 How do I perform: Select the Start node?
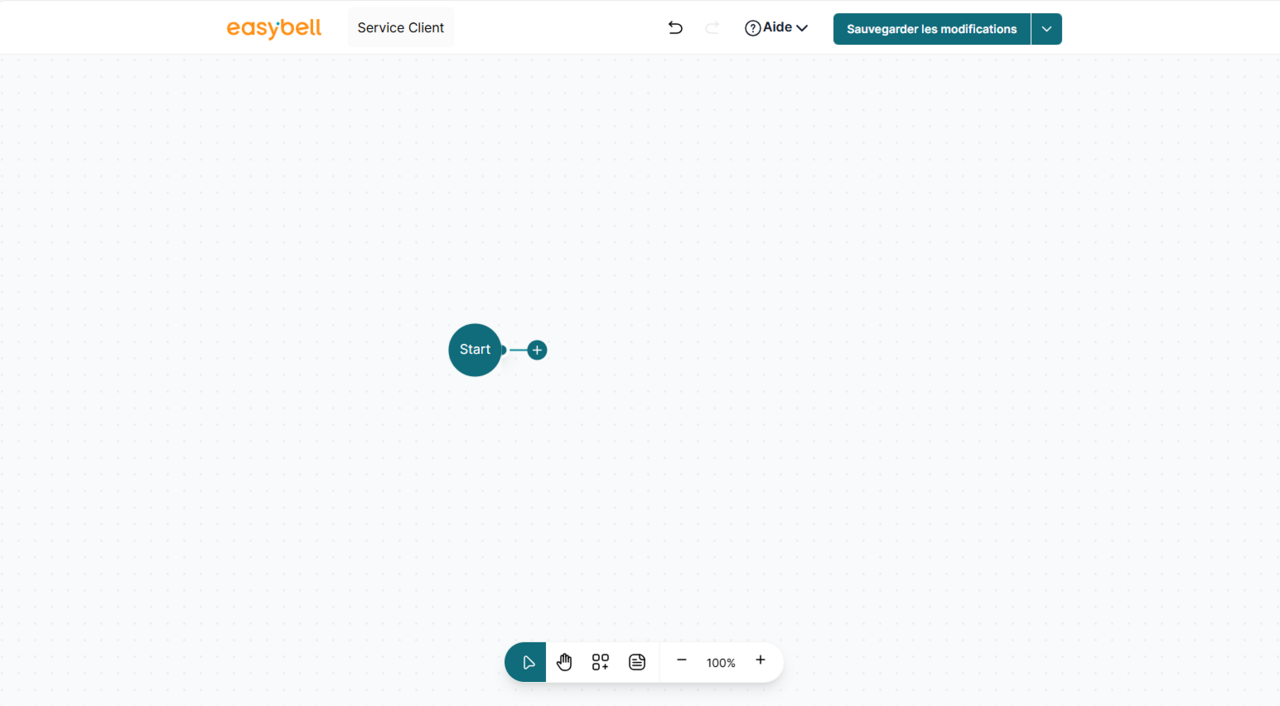point(475,350)
